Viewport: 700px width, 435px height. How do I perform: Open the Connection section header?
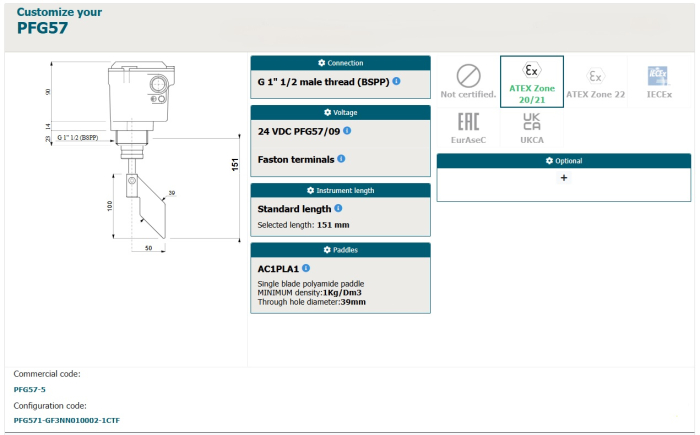[340, 63]
